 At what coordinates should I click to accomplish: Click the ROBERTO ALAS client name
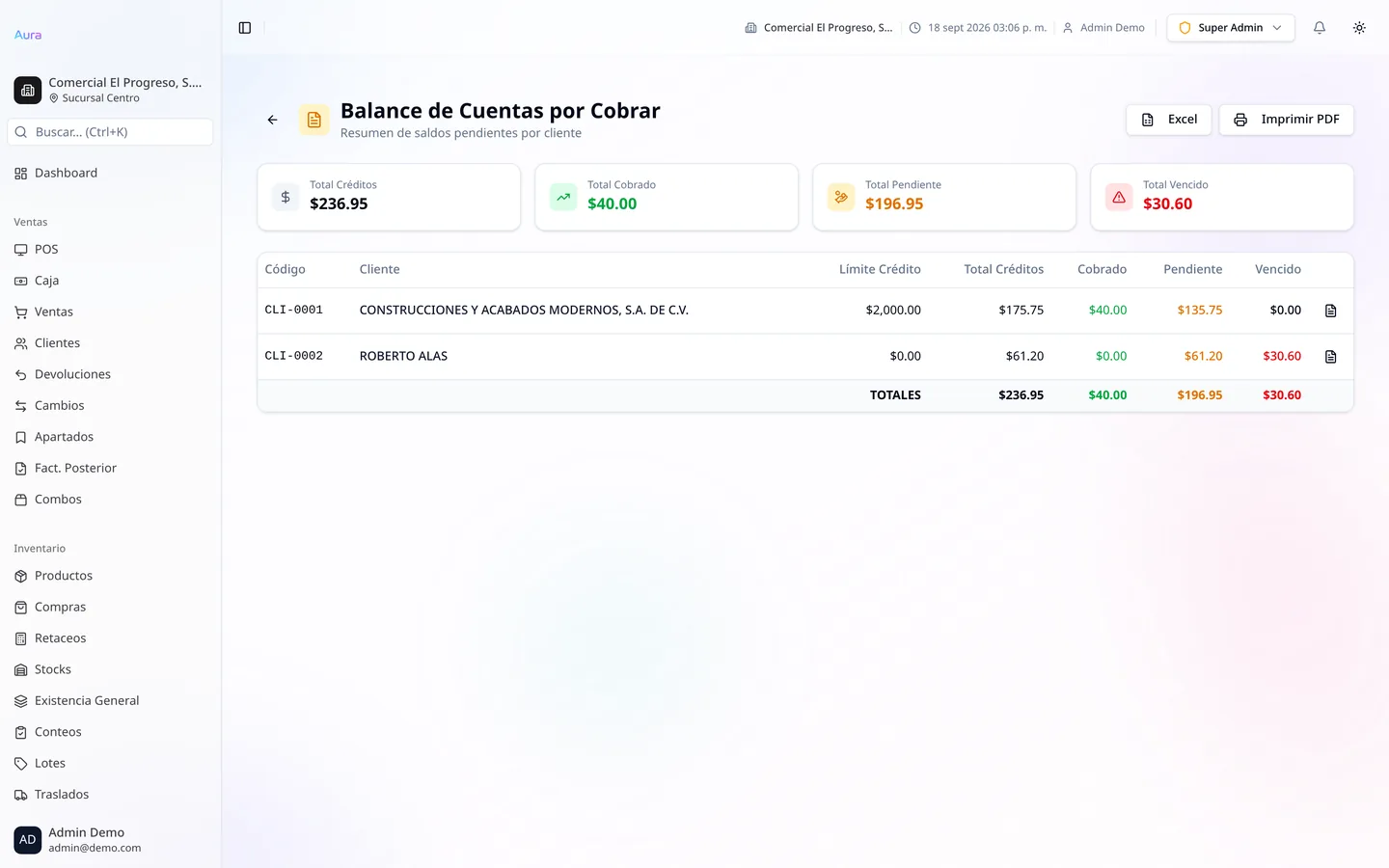(403, 357)
